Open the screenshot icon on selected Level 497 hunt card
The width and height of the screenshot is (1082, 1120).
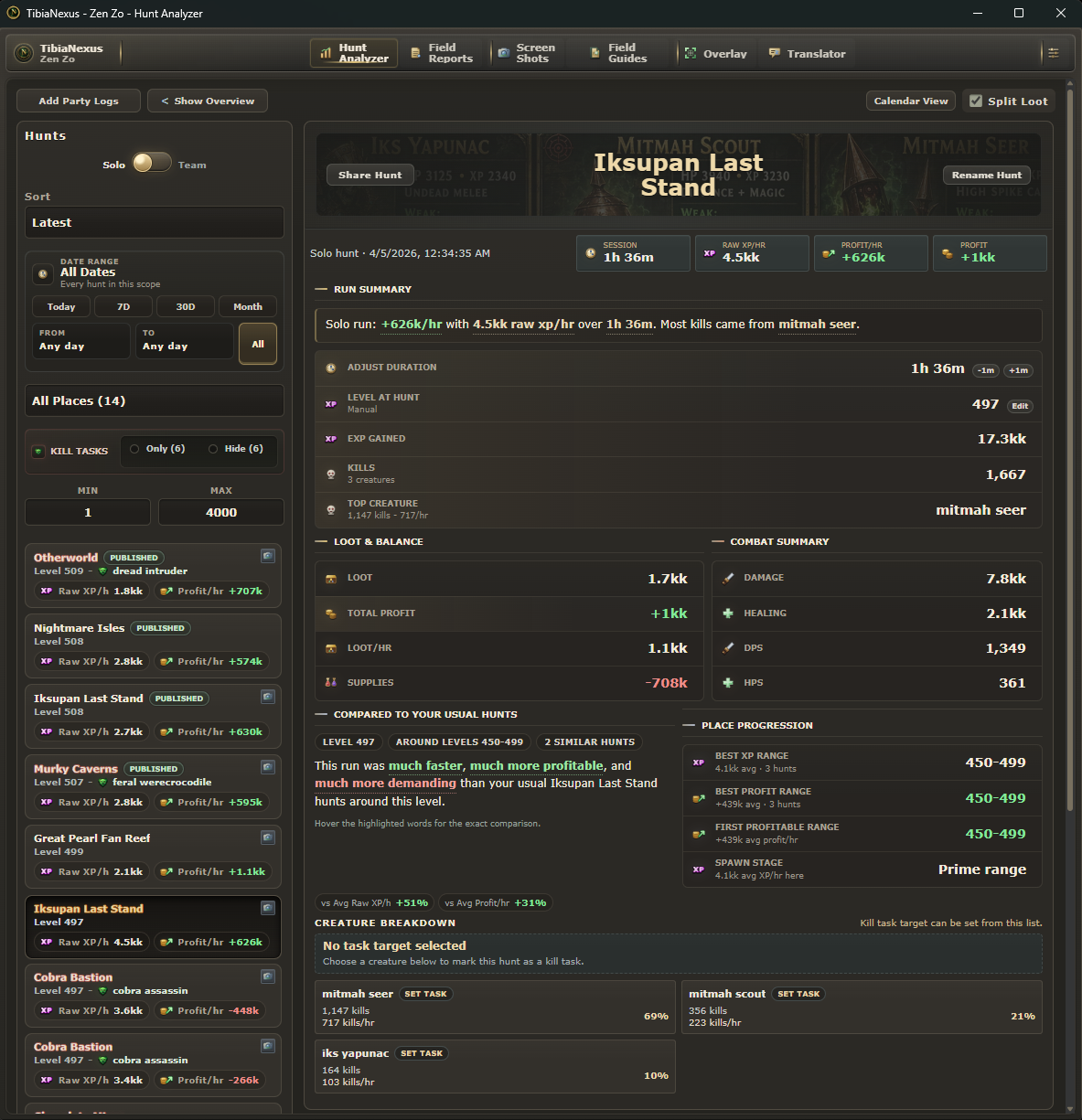(x=268, y=908)
